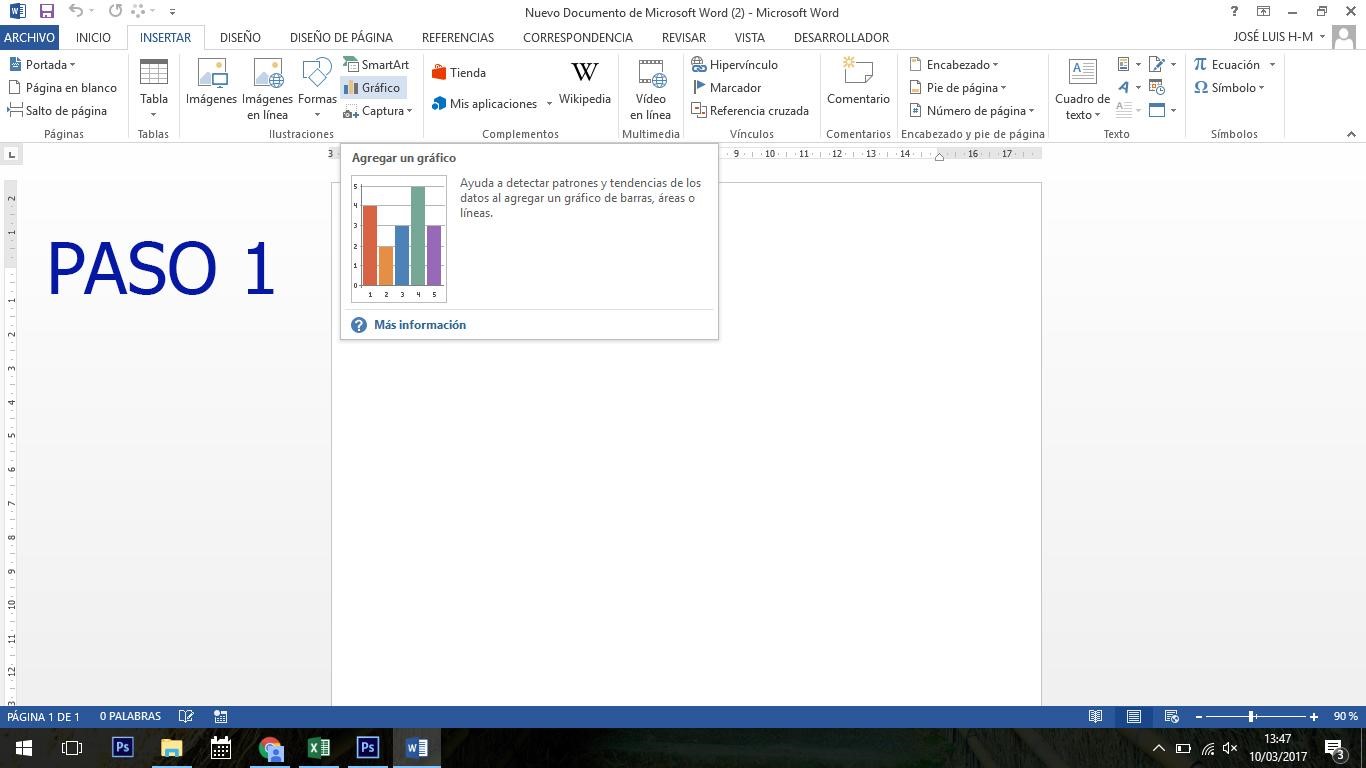Screen dimensions: 1366x768
Task: Open the JOSÉ LUIS H-M account menu
Action: 1279,37
